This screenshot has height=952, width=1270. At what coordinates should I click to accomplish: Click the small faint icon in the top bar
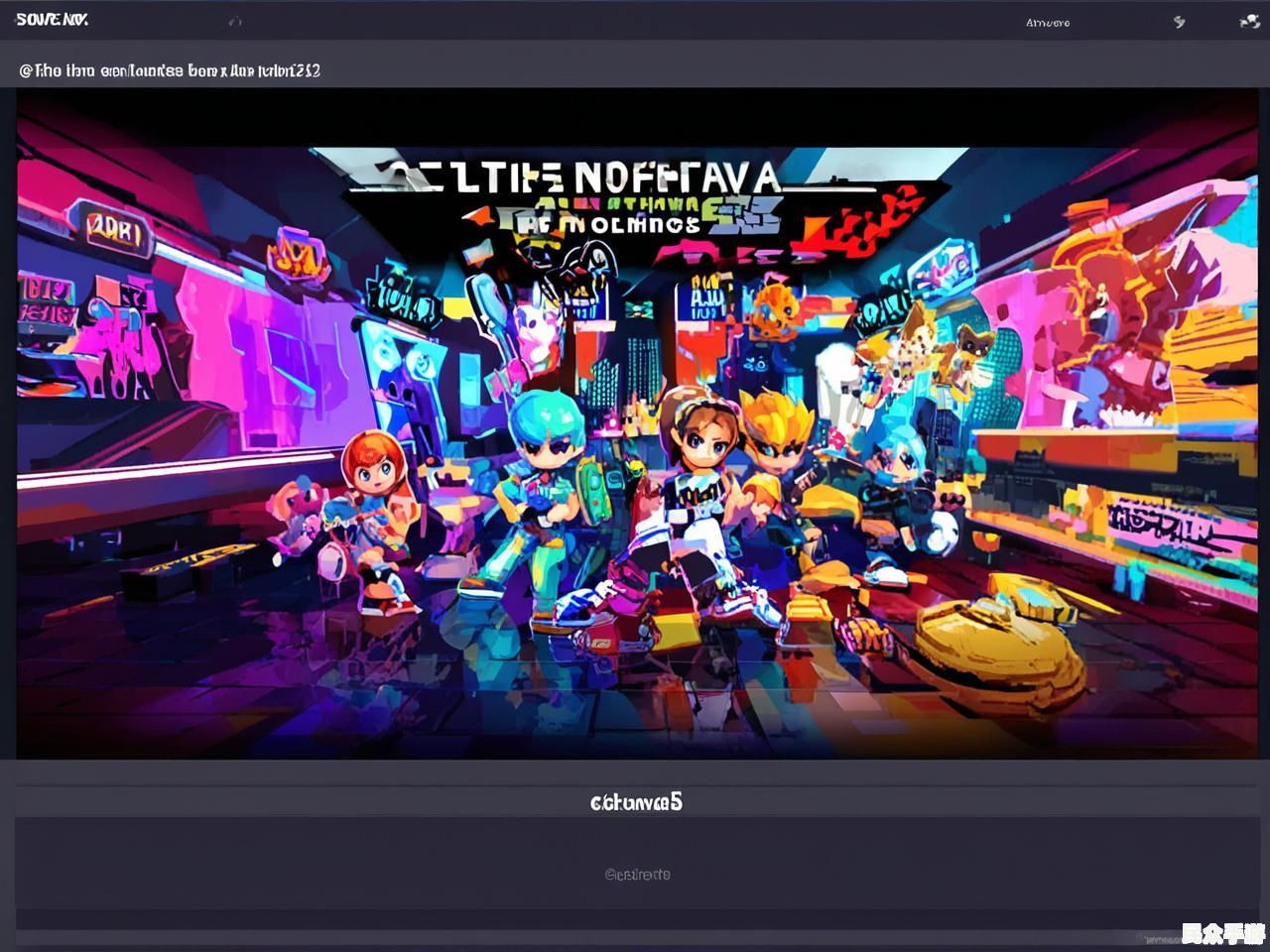pyautogui.click(x=235, y=21)
